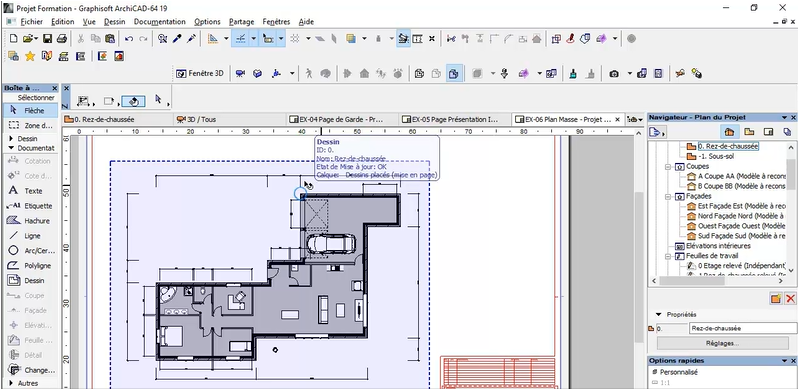The image size is (799, 390).
Task: Pick the Polyligne tool
Action: click(31, 266)
